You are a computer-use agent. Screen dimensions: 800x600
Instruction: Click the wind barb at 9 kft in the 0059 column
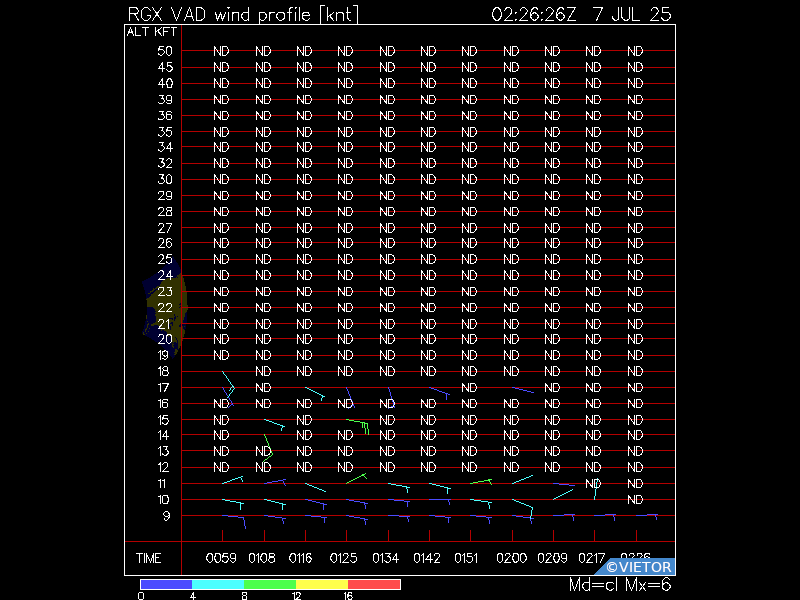[234, 521]
